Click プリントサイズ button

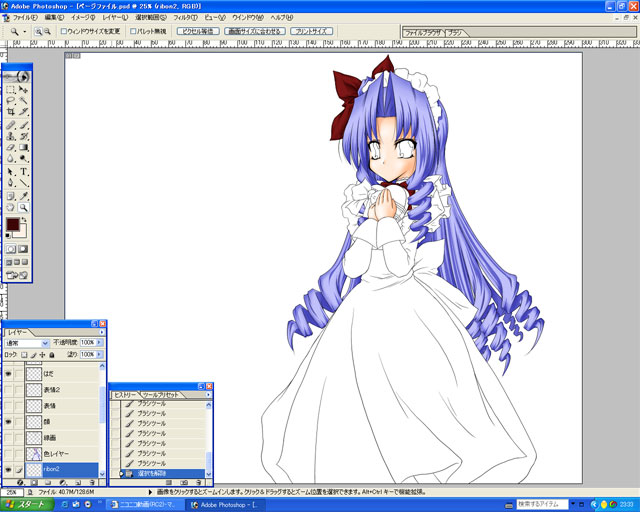[311, 31]
